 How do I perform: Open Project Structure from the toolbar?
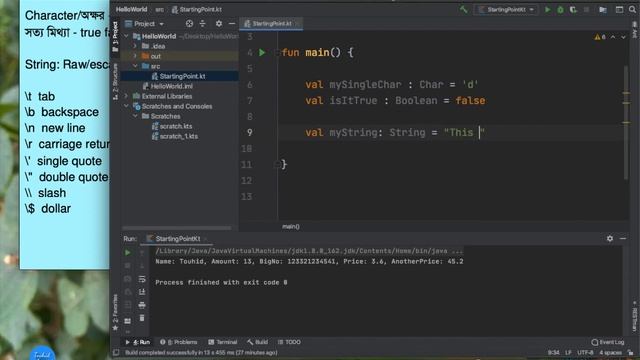pos(603,9)
